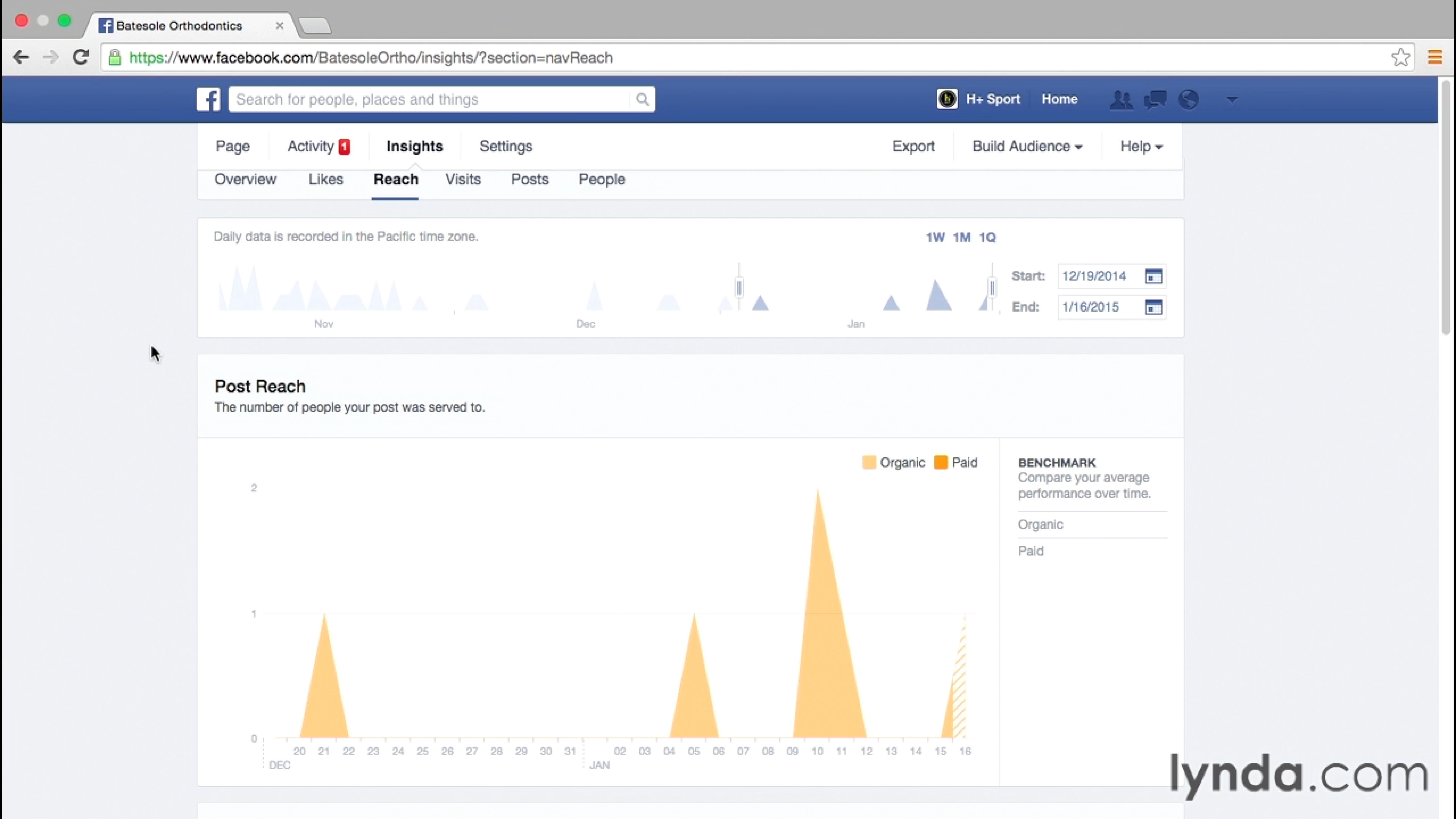The image size is (1456, 819).
Task: Open End date calendar picker
Action: tap(1153, 307)
